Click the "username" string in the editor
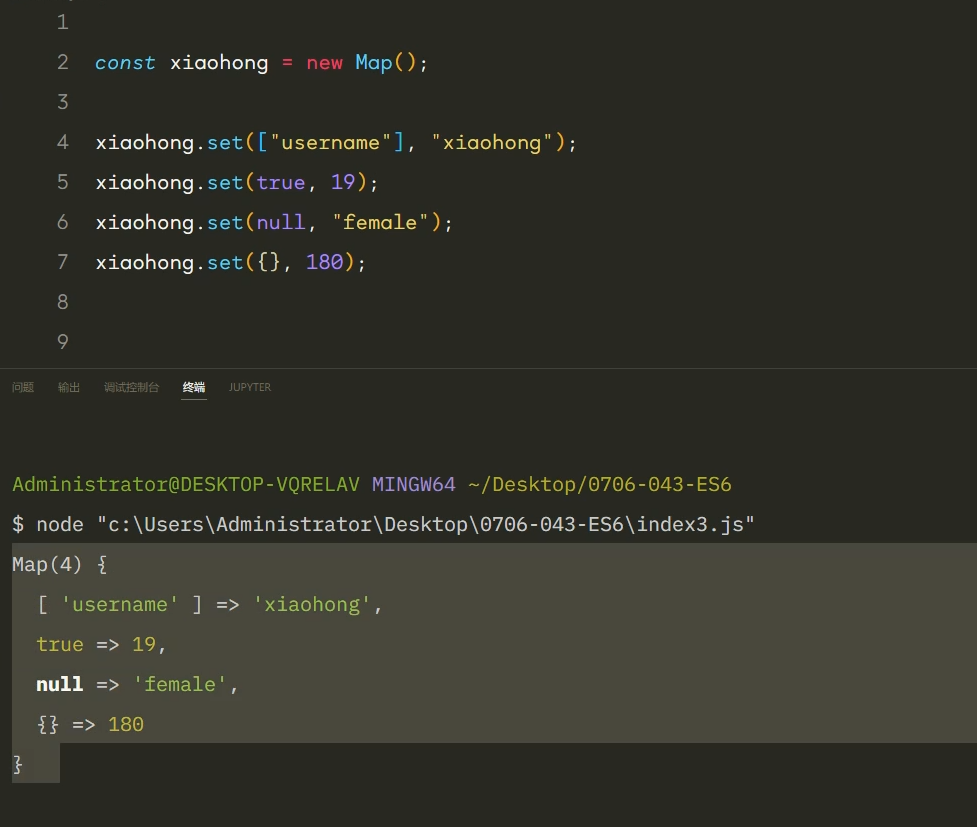This screenshot has width=977, height=827. 331,143
